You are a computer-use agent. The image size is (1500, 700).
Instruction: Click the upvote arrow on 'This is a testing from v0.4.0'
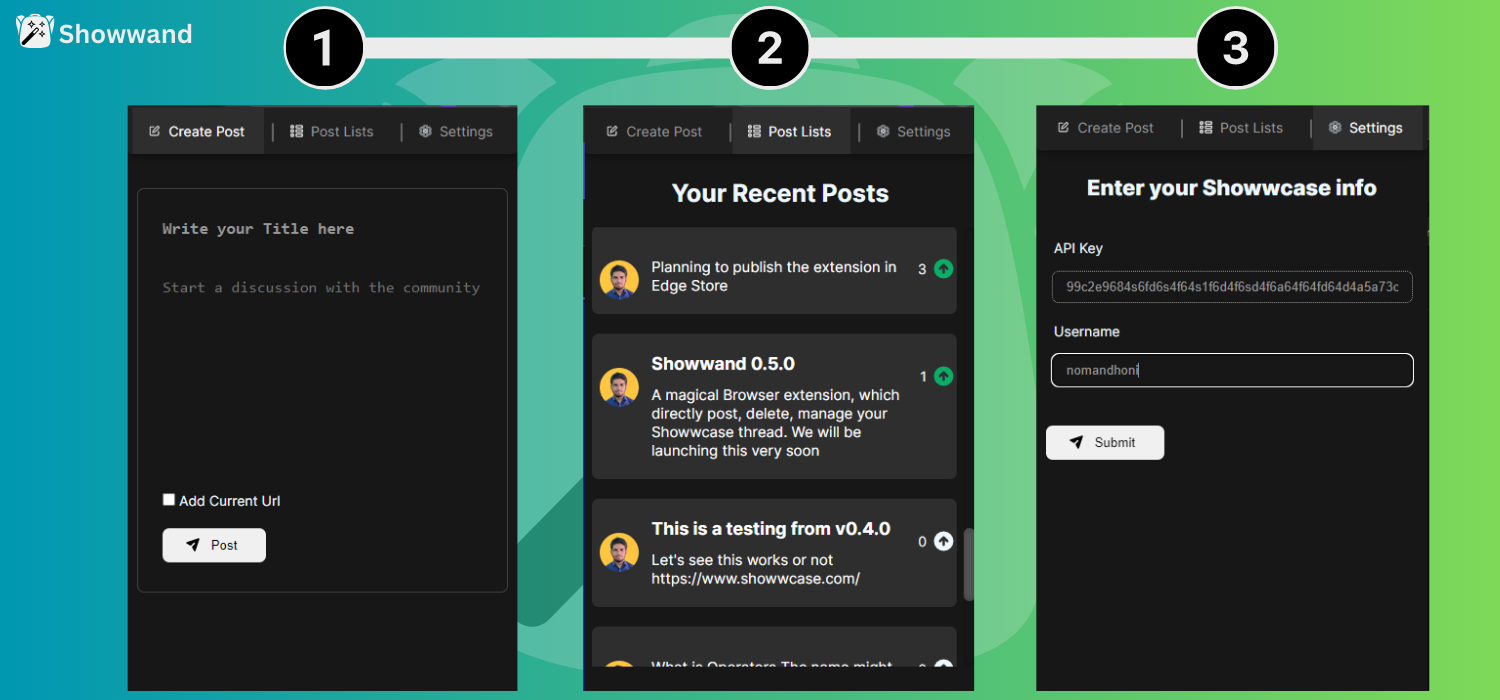[x=941, y=541]
